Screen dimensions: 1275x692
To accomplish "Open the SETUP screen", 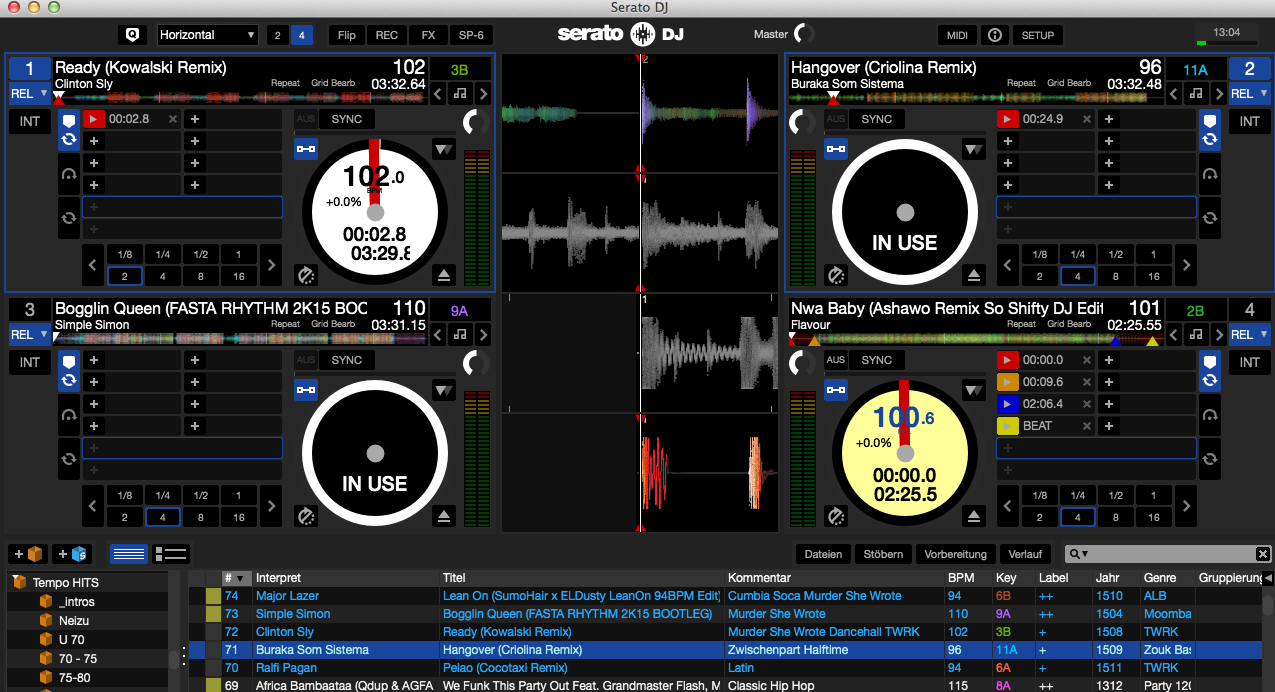I will 1037,35.
